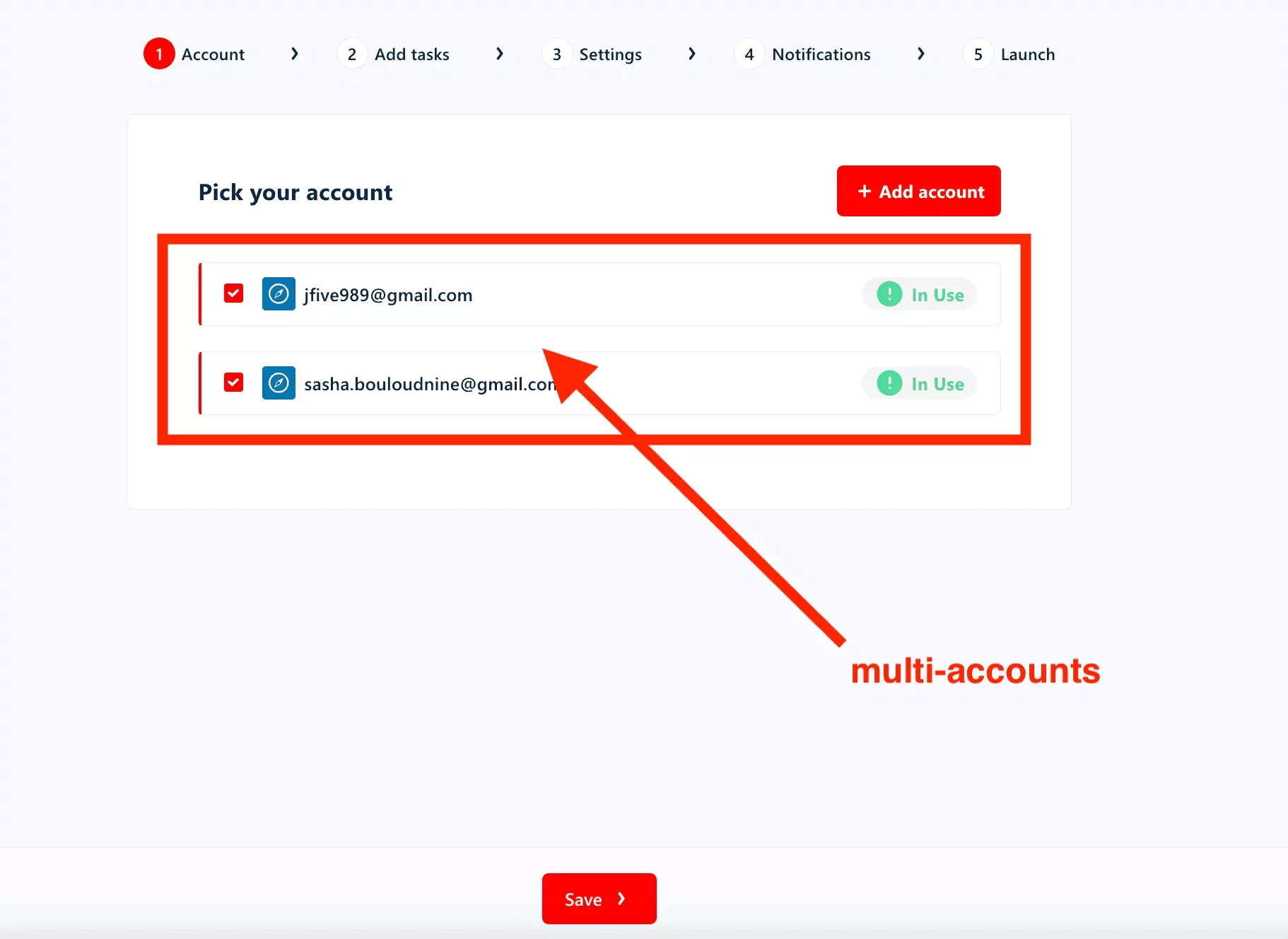The height and width of the screenshot is (939, 1288).
Task: Uncheck the jfive989@gmail.com account checkbox
Action: [x=233, y=293]
